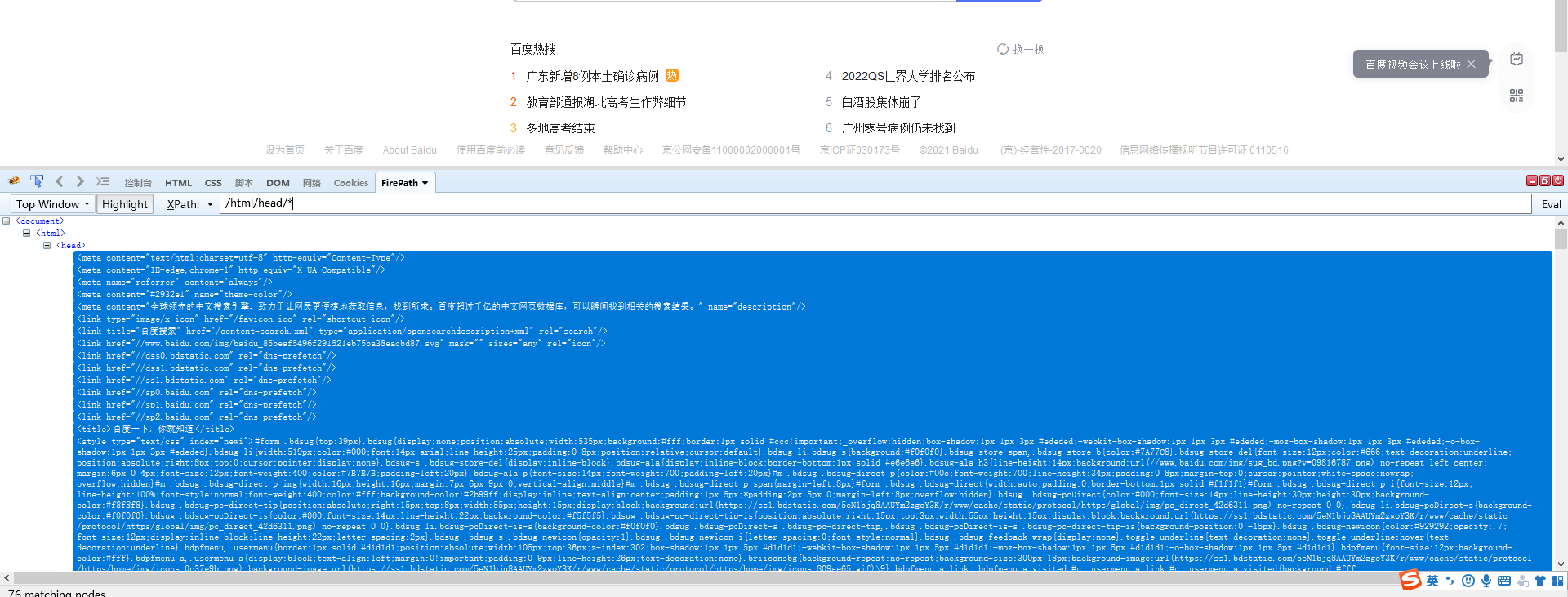
Task: Click the page vertical scrollbar down arrow
Action: coord(1561,159)
